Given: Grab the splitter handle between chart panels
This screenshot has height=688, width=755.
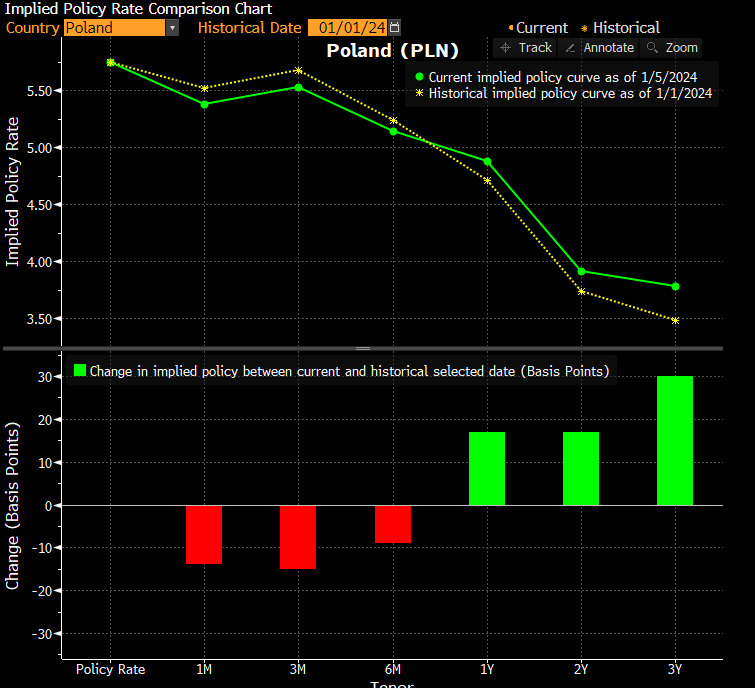Looking at the screenshot, I should (x=363, y=348).
